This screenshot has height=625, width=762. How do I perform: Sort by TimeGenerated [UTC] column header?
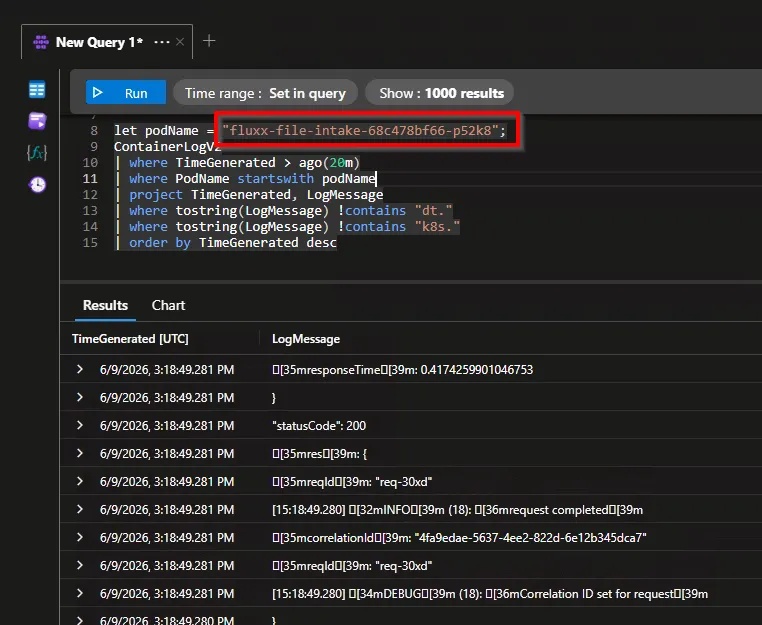(130, 339)
